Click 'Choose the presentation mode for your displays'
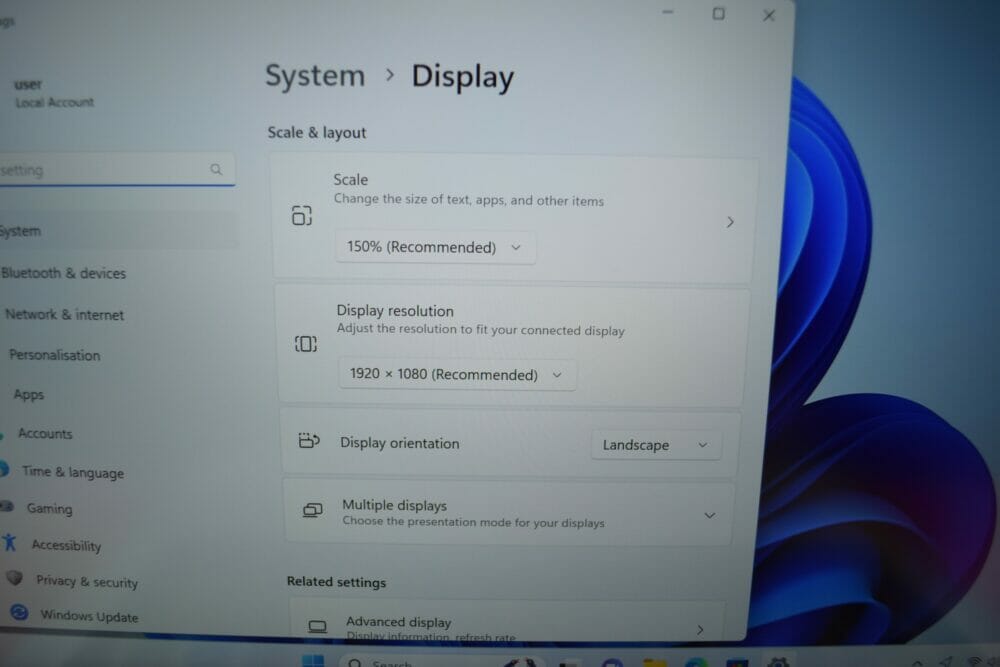The image size is (1000, 667). pos(473,522)
